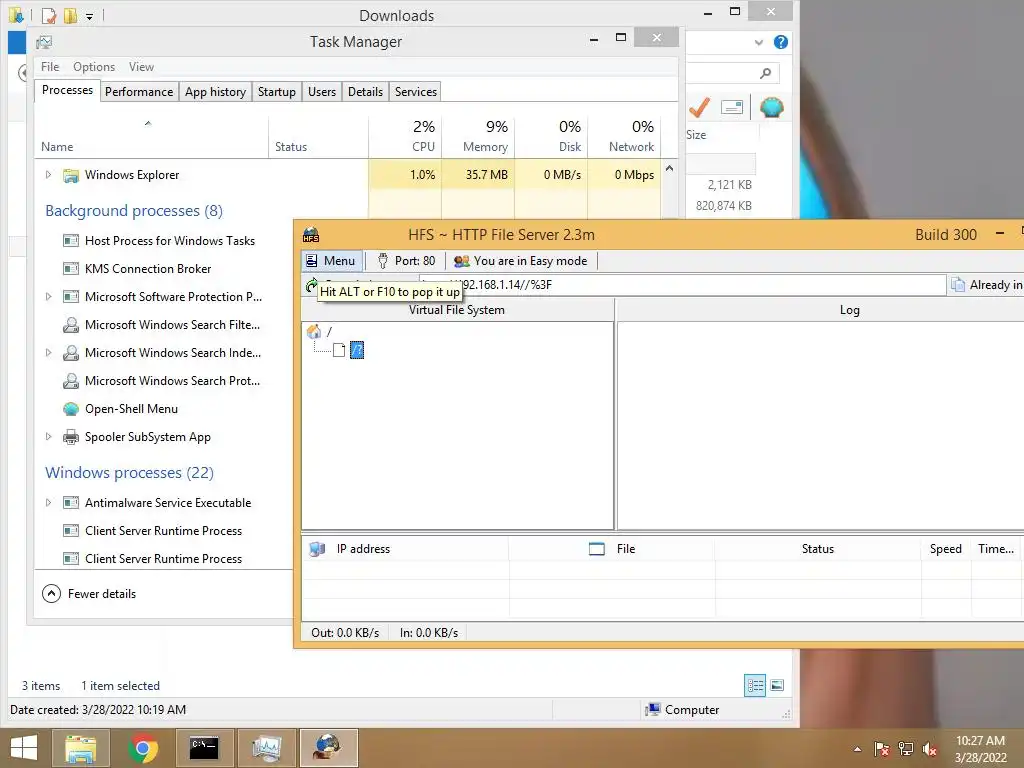1024x768 pixels.
Task: Select the Open-Shell Menu process
Action: click(x=131, y=409)
